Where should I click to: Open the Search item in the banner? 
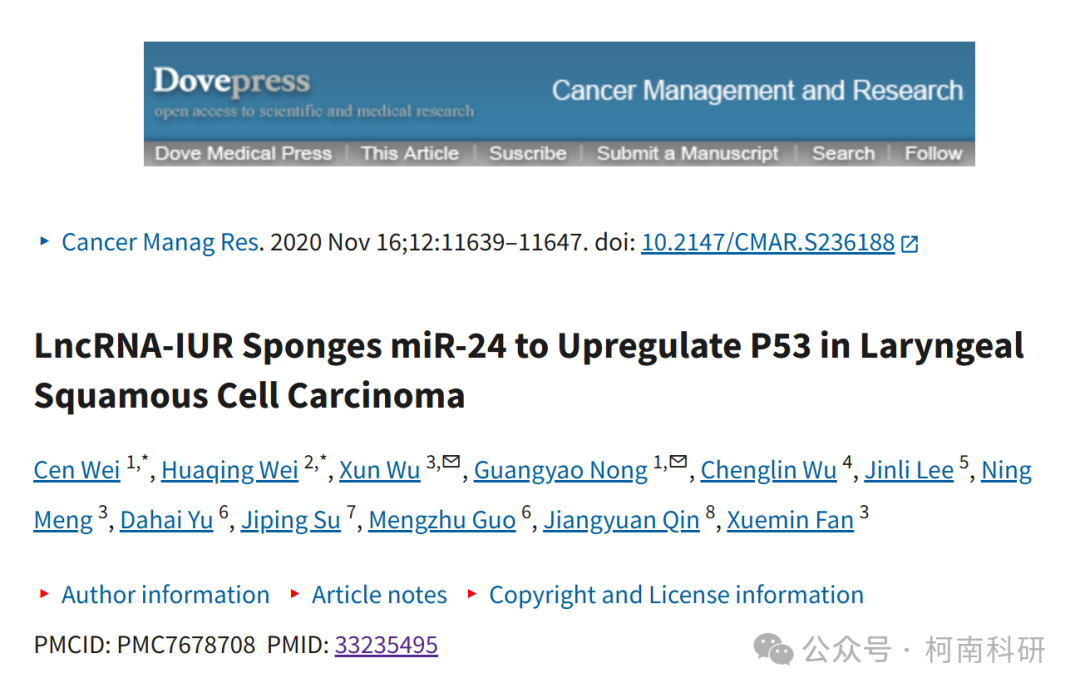(x=843, y=153)
